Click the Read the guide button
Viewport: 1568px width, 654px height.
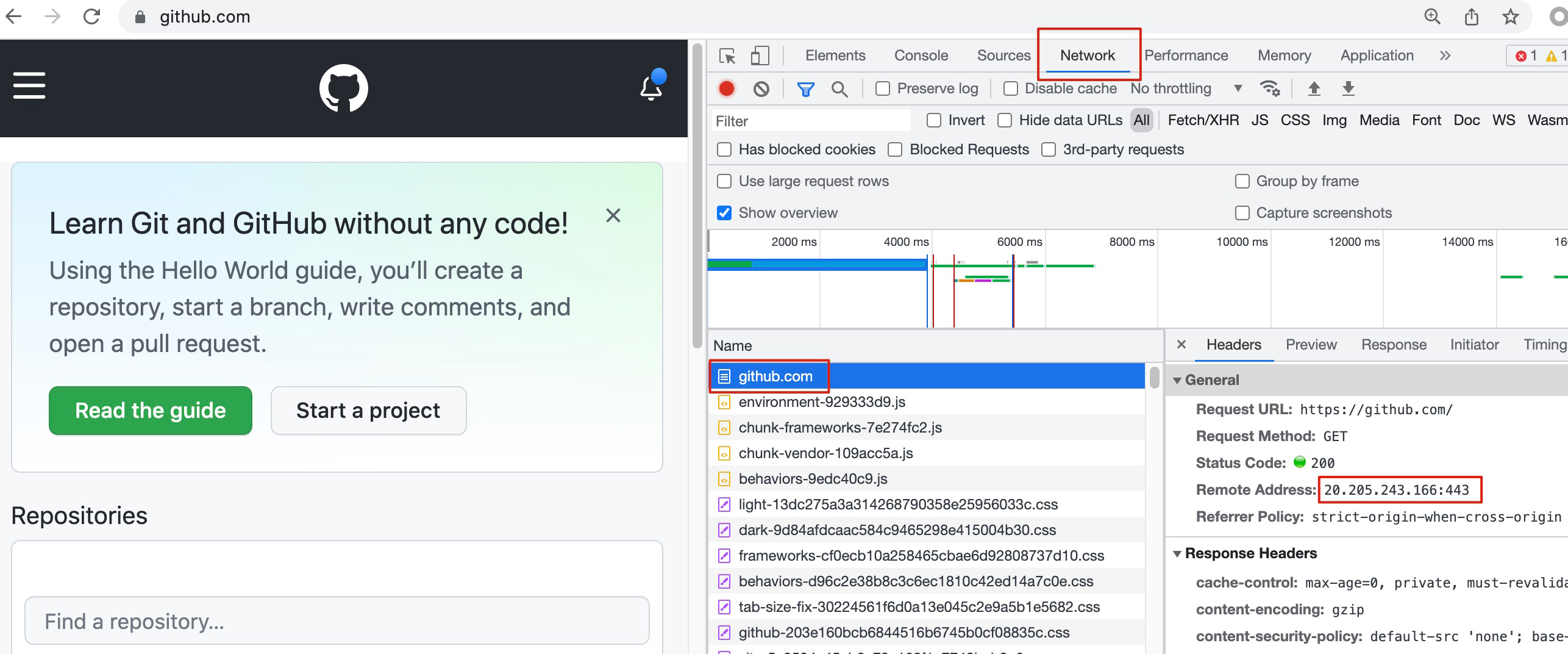pos(151,411)
